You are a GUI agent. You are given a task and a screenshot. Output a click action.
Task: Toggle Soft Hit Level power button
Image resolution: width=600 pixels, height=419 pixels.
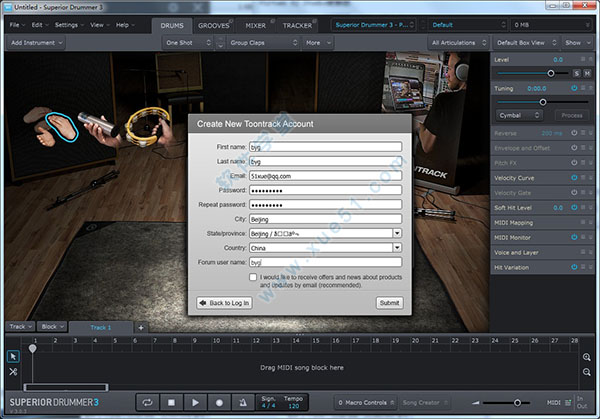tap(574, 207)
